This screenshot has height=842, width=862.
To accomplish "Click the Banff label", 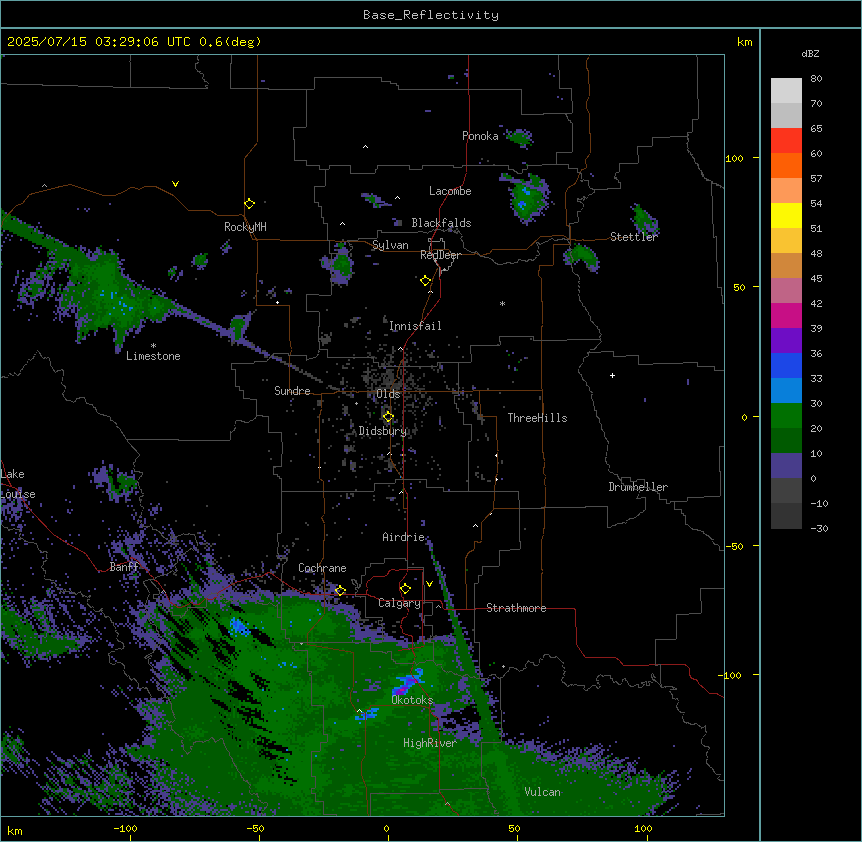I will (124, 567).
